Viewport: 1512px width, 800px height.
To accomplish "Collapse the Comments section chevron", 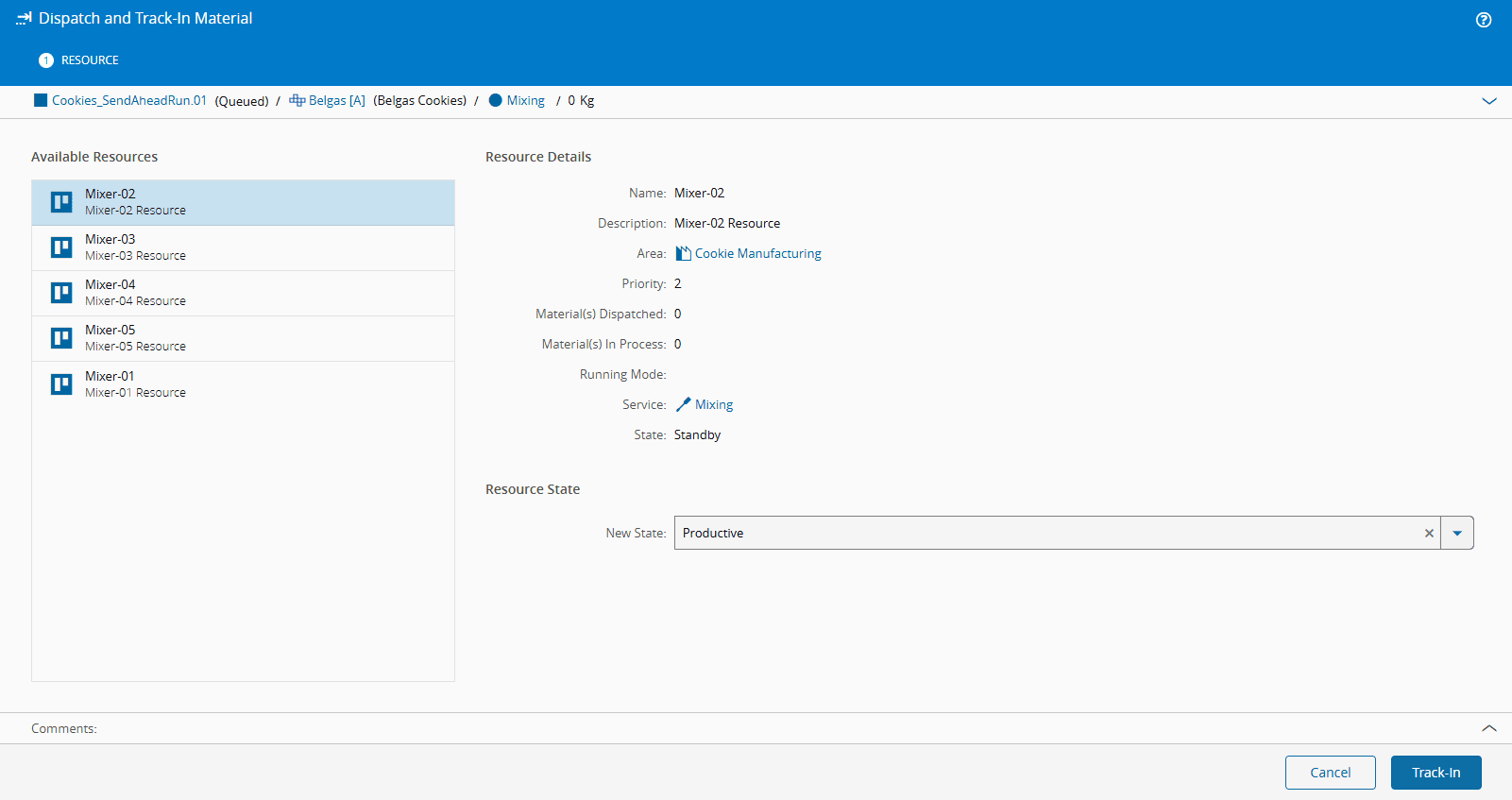I will [x=1488, y=728].
